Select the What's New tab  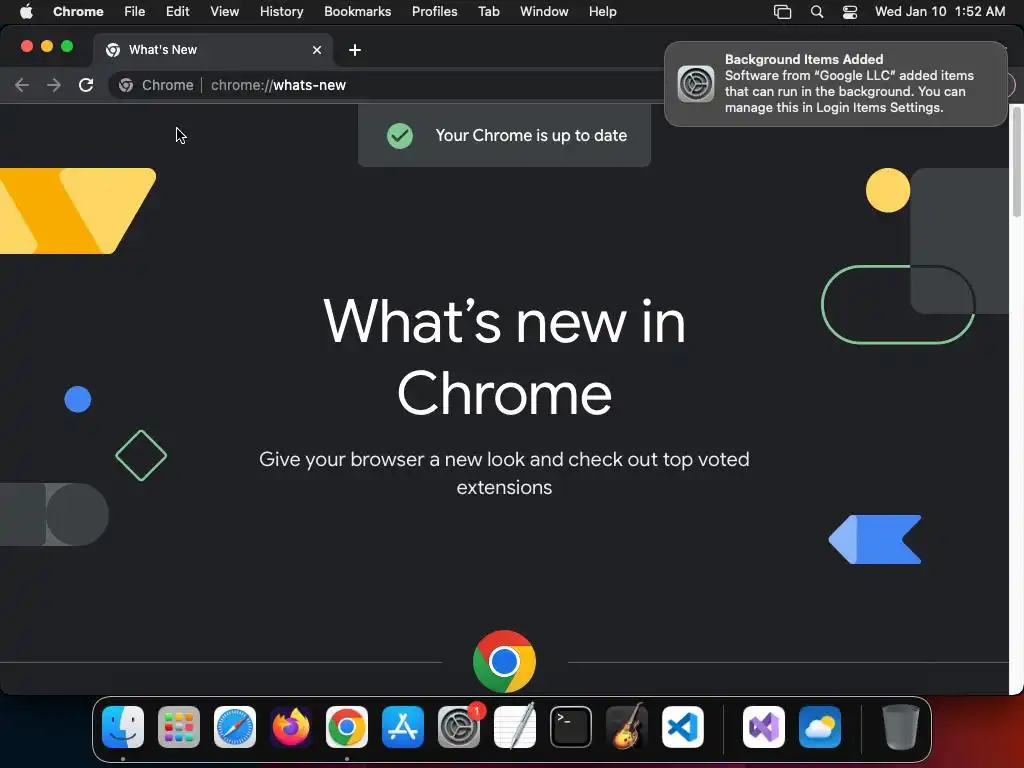(x=213, y=50)
